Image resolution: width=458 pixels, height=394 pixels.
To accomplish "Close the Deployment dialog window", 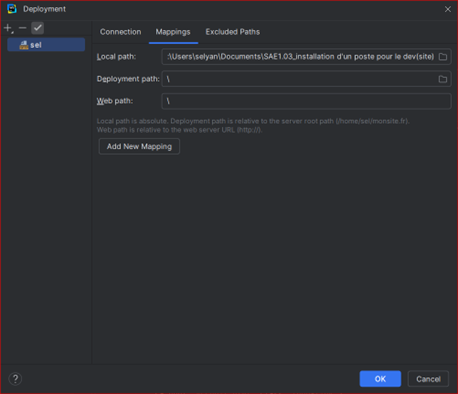I will pos(448,9).
